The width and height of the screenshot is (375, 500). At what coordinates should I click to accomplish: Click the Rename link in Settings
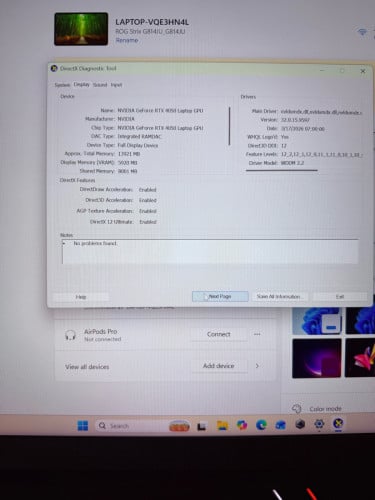[127, 40]
